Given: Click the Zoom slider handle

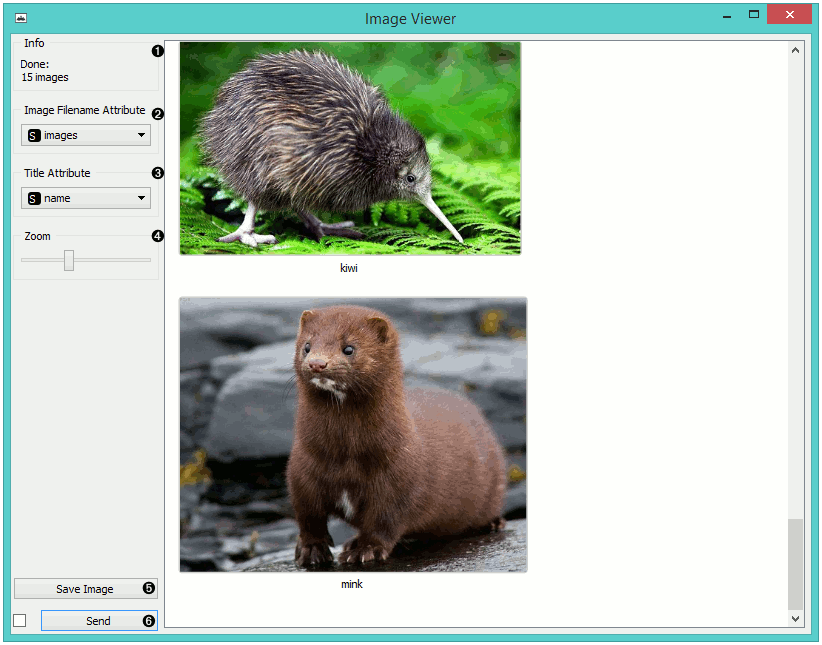Looking at the screenshot, I should pos(69,260).
